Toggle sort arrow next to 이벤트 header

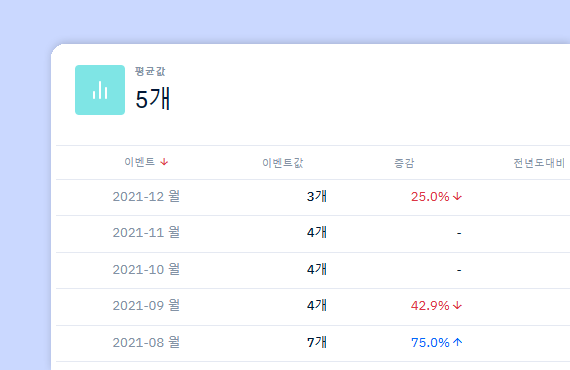164,162
